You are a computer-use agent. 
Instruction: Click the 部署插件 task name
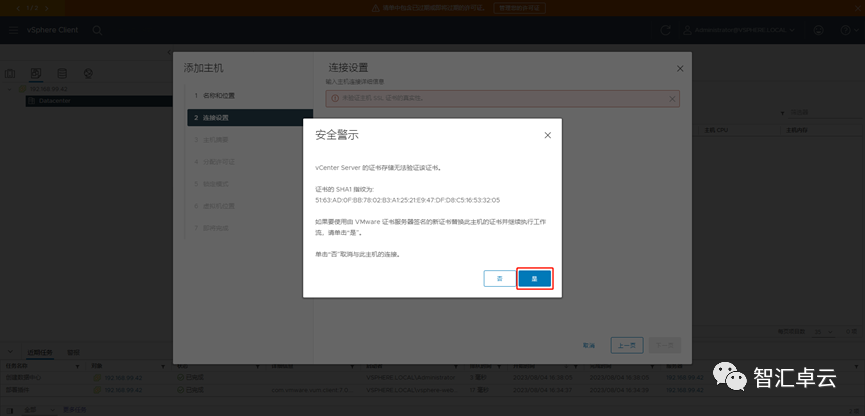[x=17, y=390]
